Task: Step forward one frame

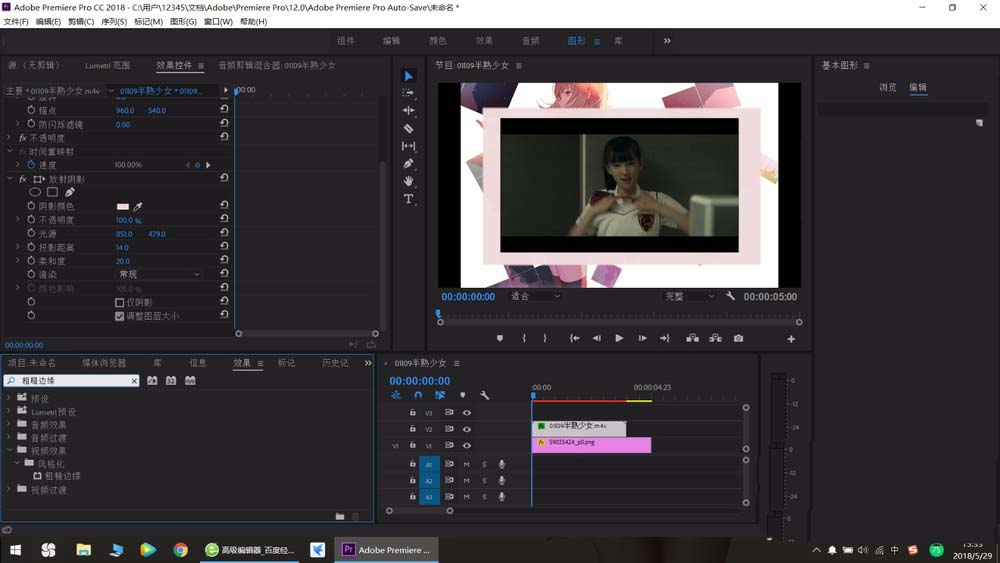Action: pos(642,339)
